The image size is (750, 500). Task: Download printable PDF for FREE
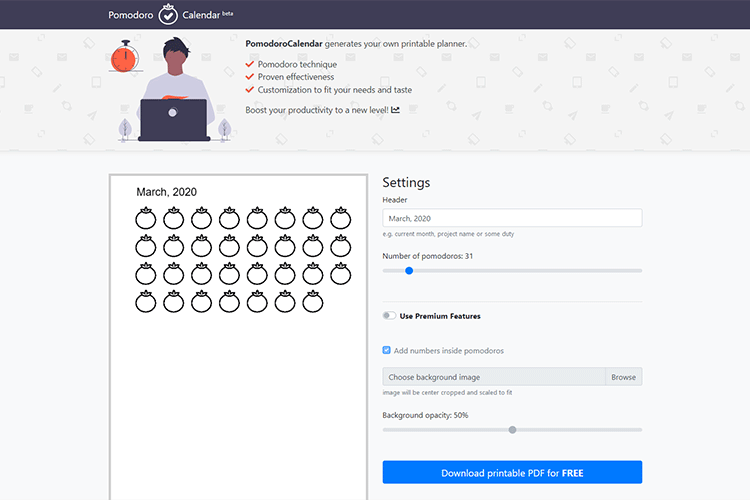(x=512, y=473)
